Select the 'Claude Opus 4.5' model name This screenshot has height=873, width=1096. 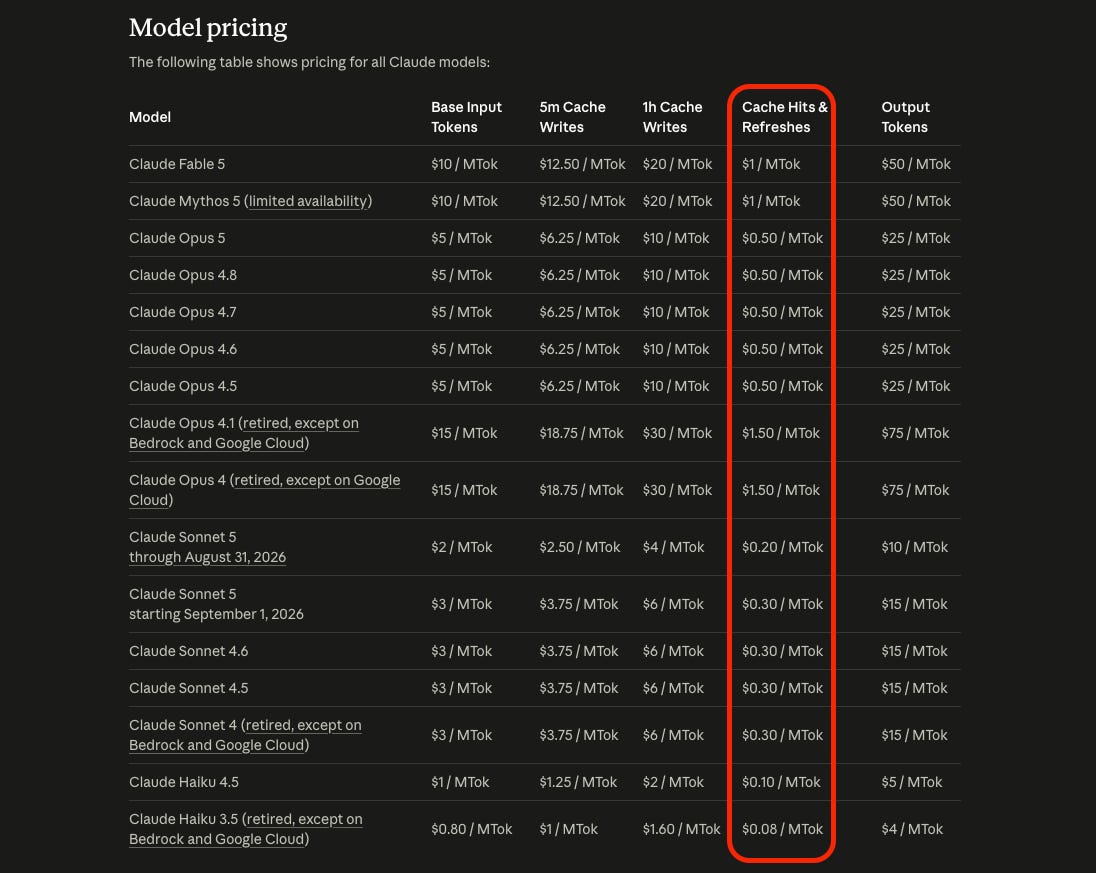(x=183, y=387)
